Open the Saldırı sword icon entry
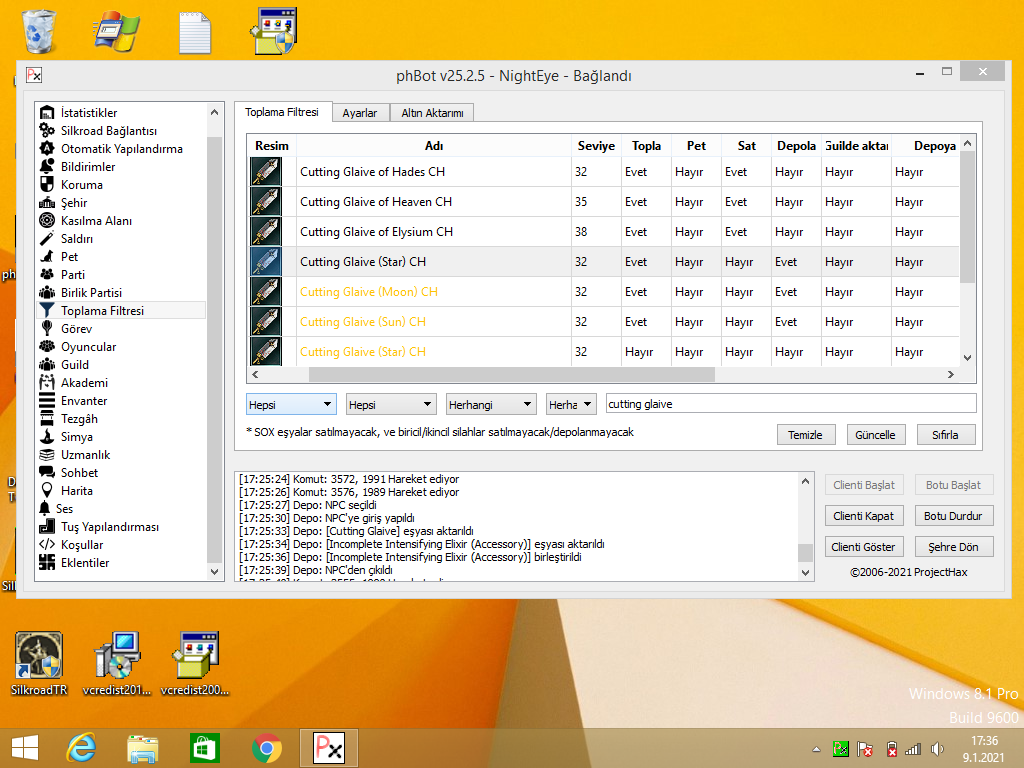 pyautogui.click(x=47, y=239)
